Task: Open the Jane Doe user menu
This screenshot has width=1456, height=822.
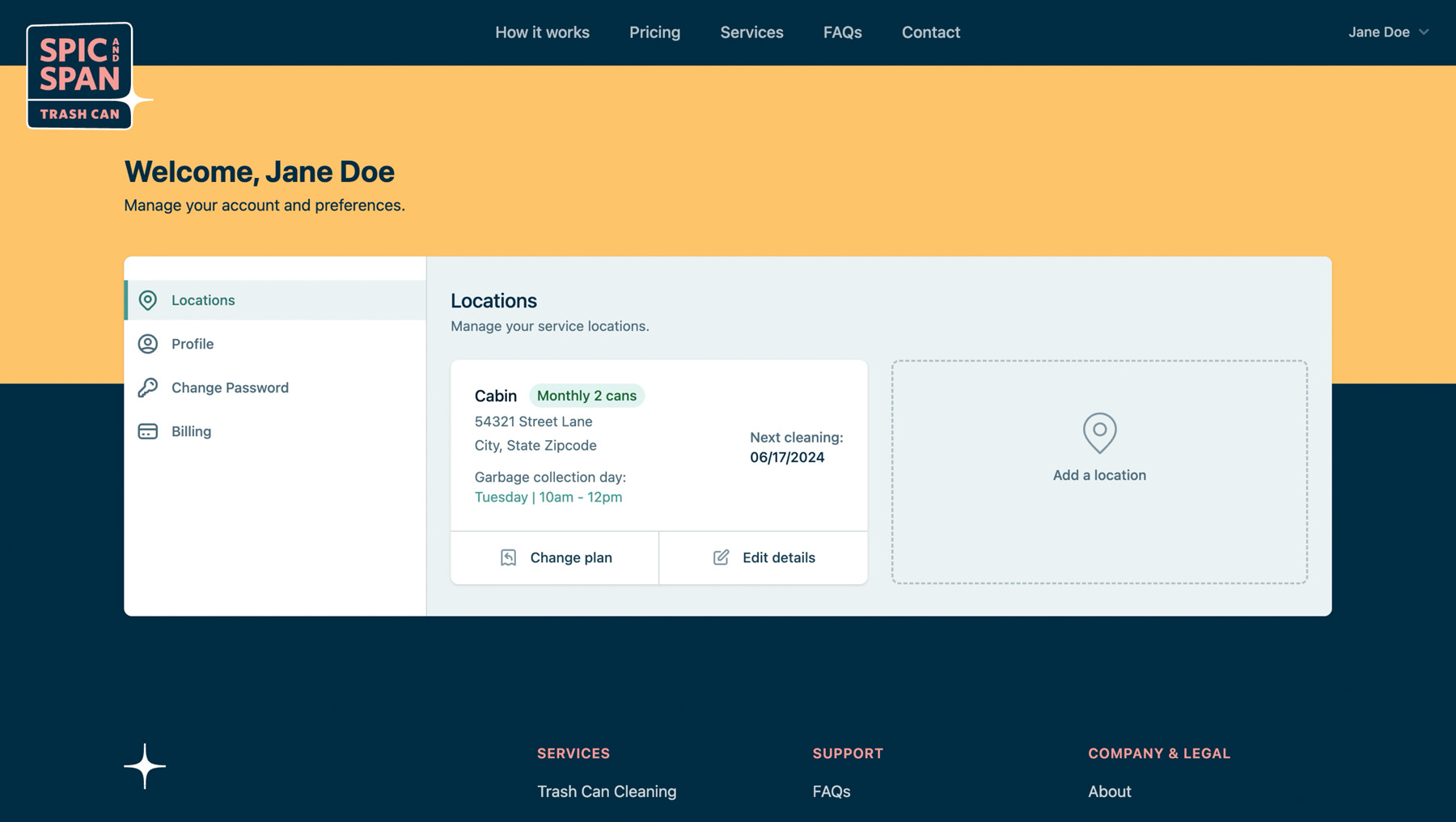Action: point(1388,32)
